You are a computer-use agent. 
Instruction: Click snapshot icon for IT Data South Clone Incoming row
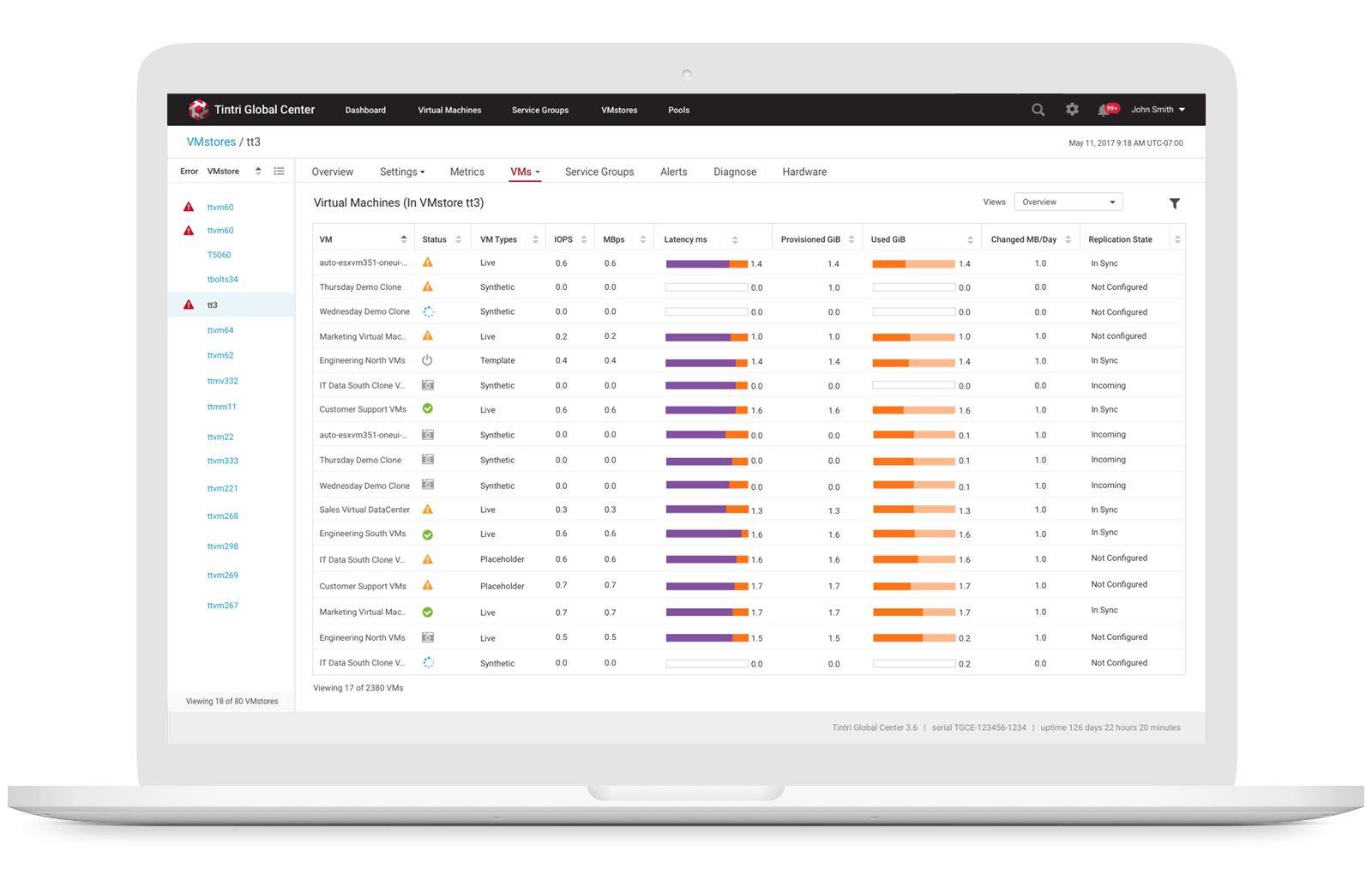pos(428,385)
